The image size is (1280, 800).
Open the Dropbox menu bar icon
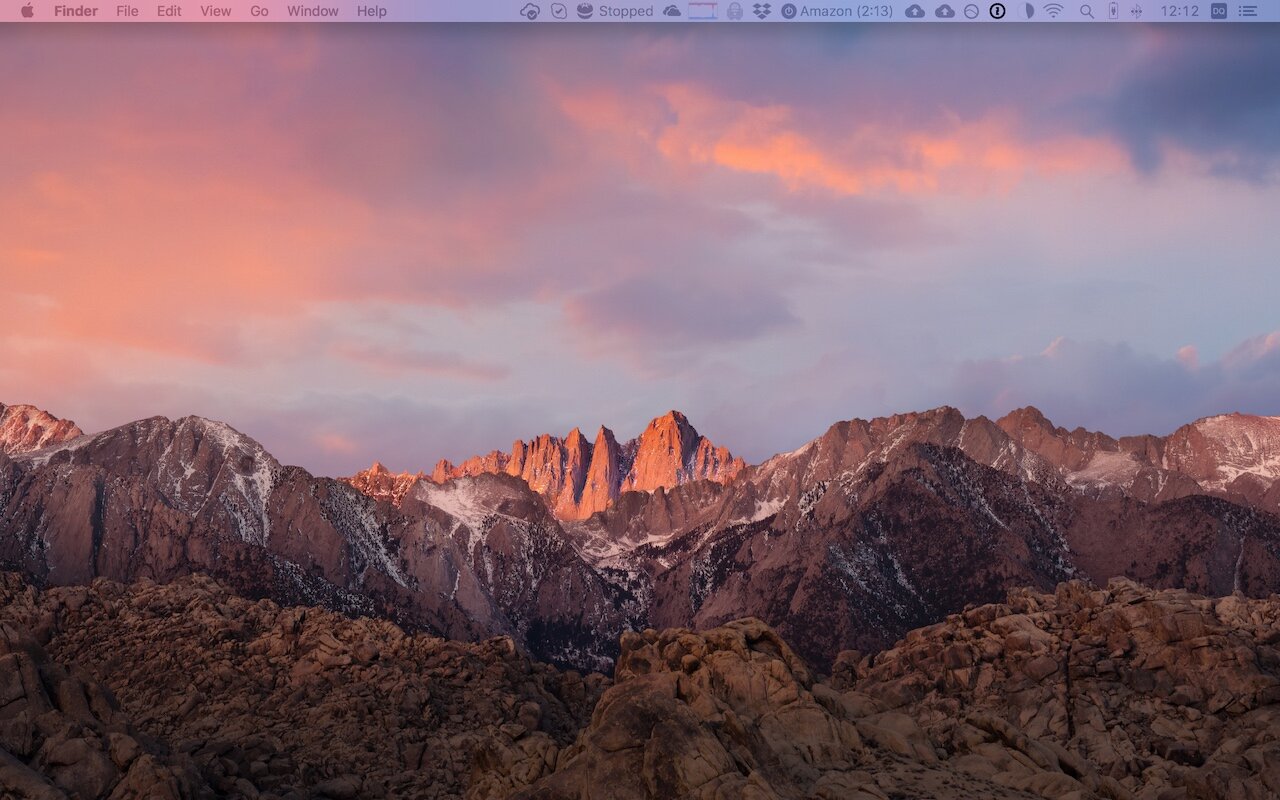[762, 11]
